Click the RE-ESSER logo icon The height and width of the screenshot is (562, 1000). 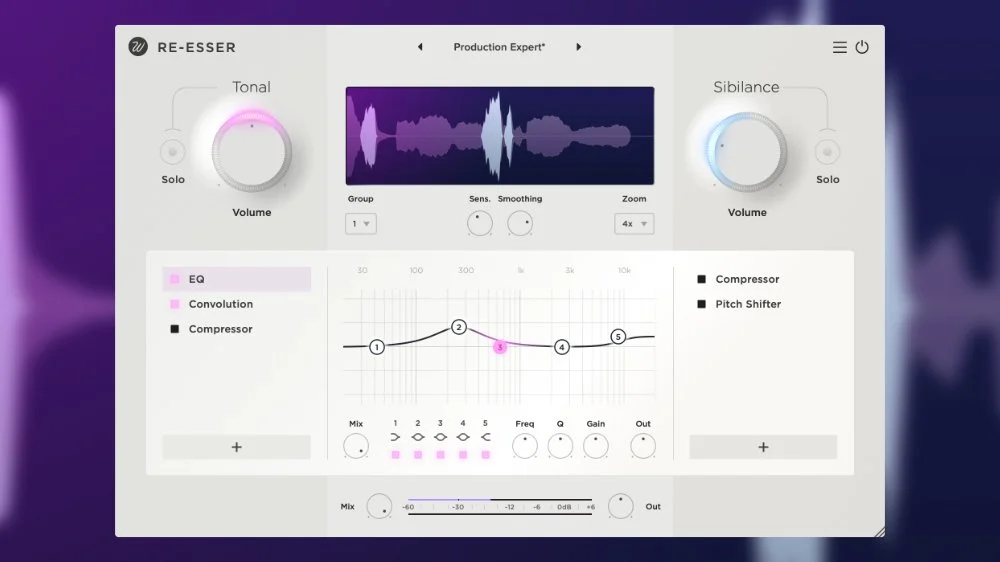(x=138, y=47)
